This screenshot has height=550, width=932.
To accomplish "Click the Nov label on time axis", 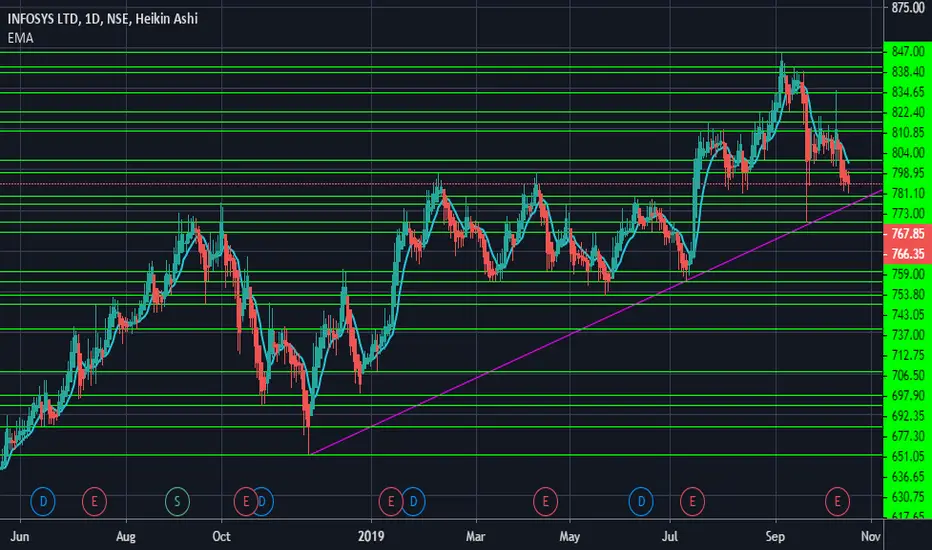I will [x=870, y=536].
